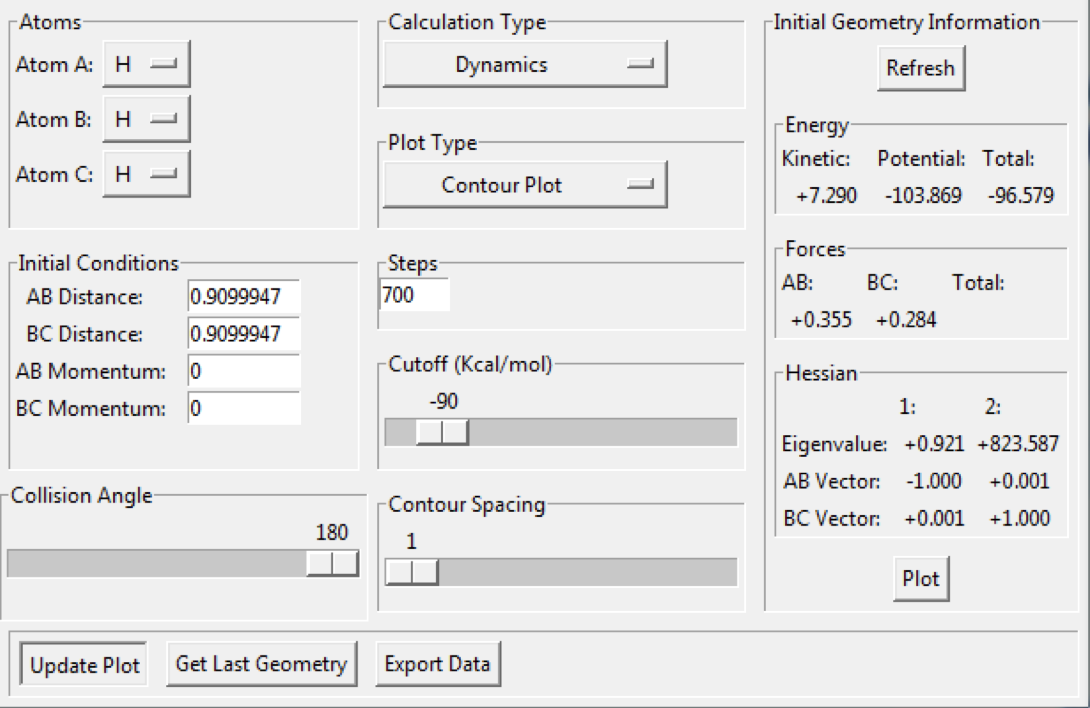
Task: Click the Plot button under Hessian
Action: [921, 579]
